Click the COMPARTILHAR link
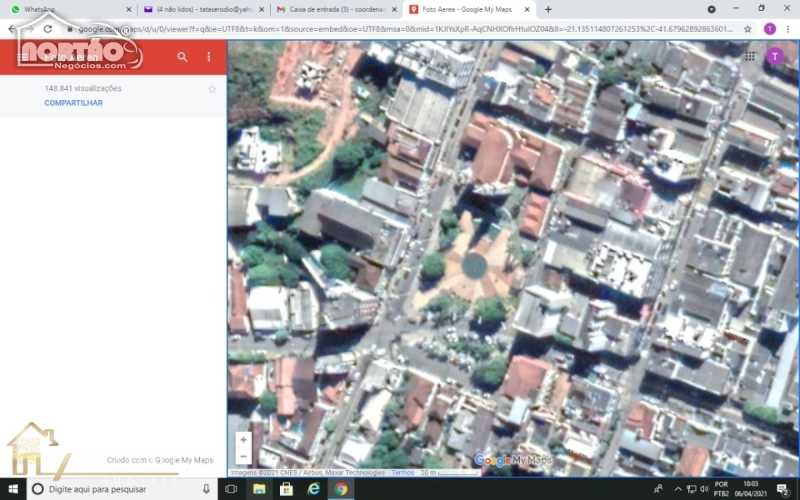Image resolution: width=800 pixels, height=500 pixels. pyautogui.click(x=73, y=103)
